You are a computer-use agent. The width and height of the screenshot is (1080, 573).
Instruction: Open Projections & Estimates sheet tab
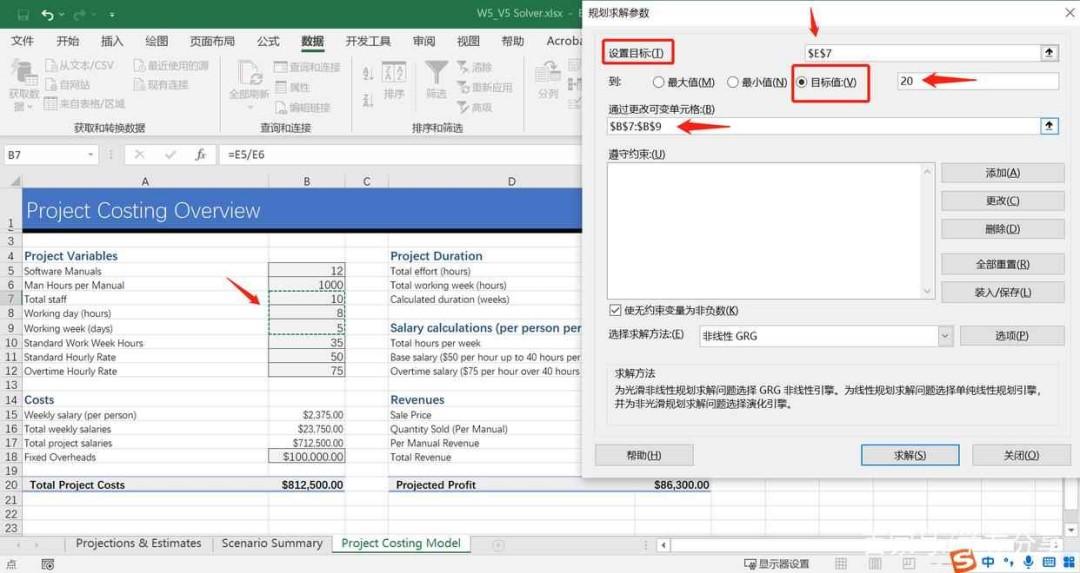[138, 543]
